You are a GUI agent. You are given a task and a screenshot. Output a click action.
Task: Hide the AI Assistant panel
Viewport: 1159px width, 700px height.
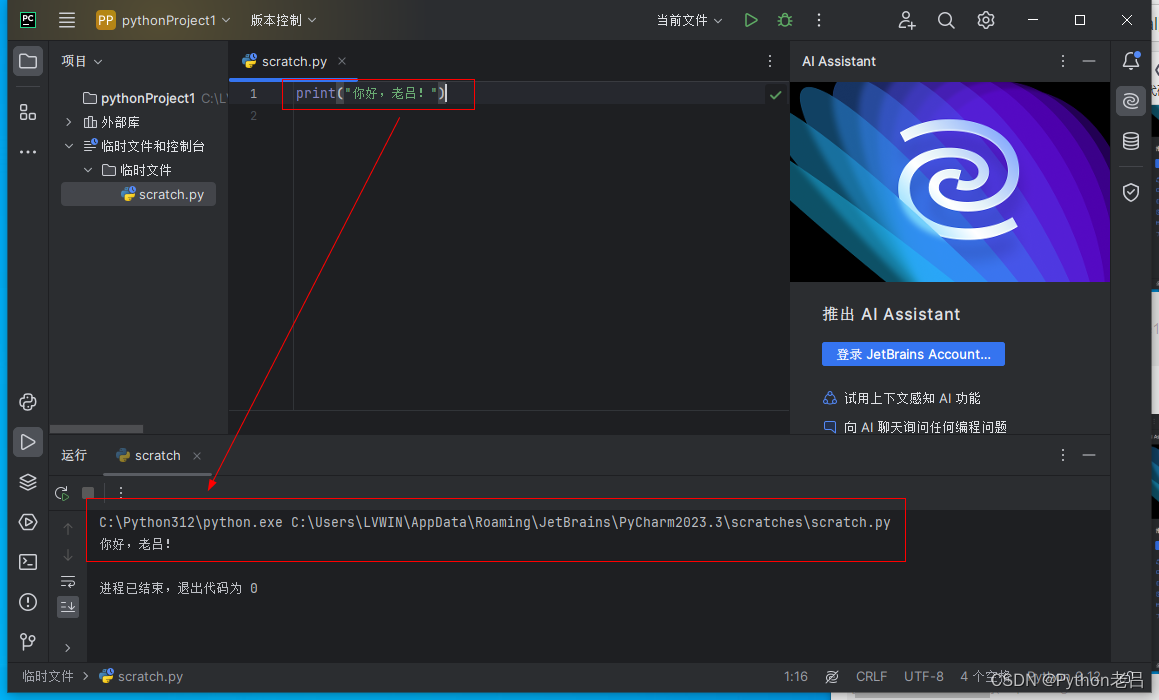[1089, 61]
